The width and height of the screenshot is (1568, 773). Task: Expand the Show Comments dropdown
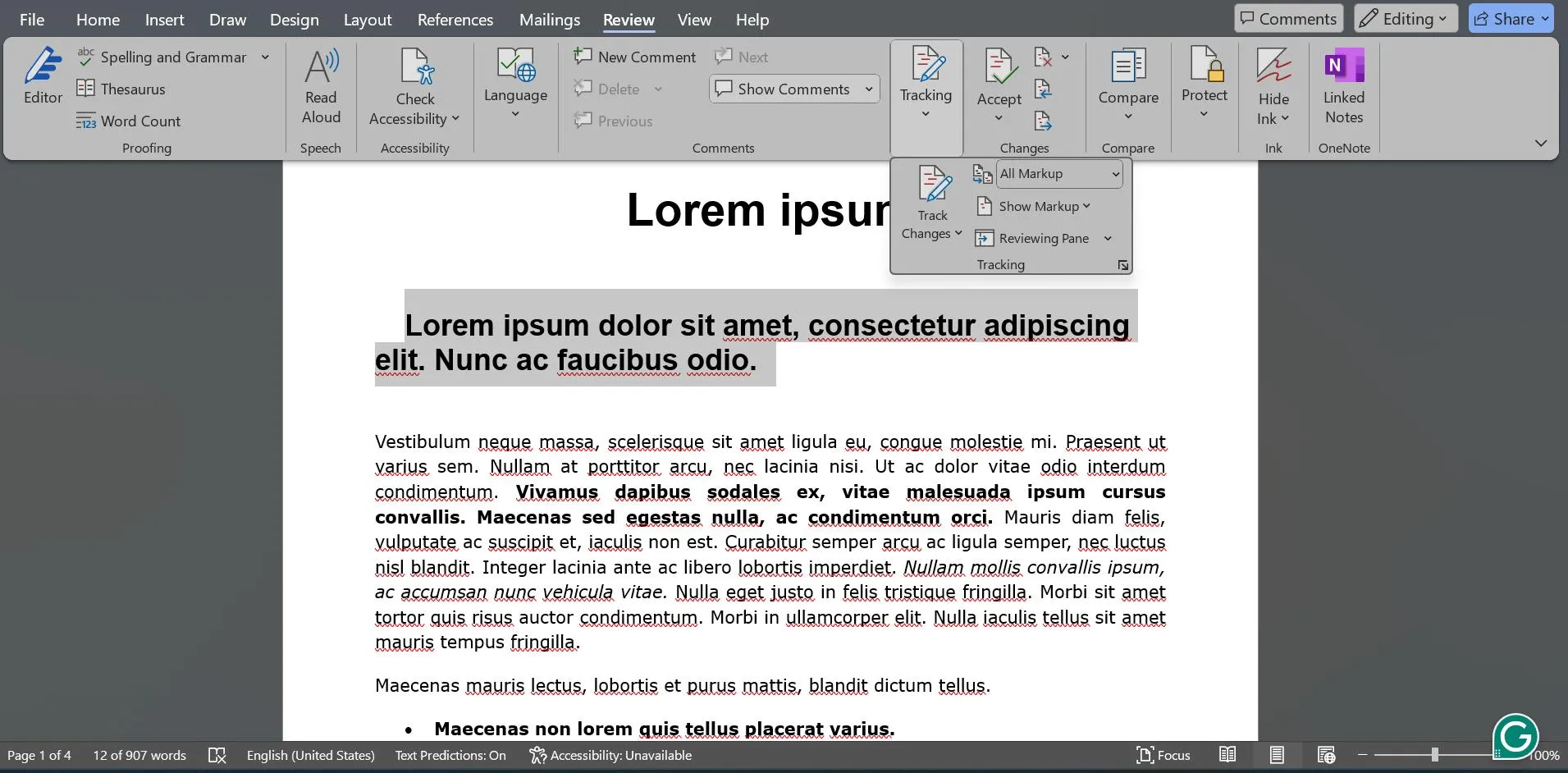(869, 89)
